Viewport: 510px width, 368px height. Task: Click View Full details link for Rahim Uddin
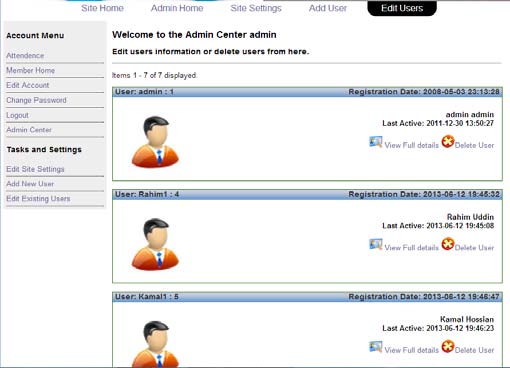(412, 248)
